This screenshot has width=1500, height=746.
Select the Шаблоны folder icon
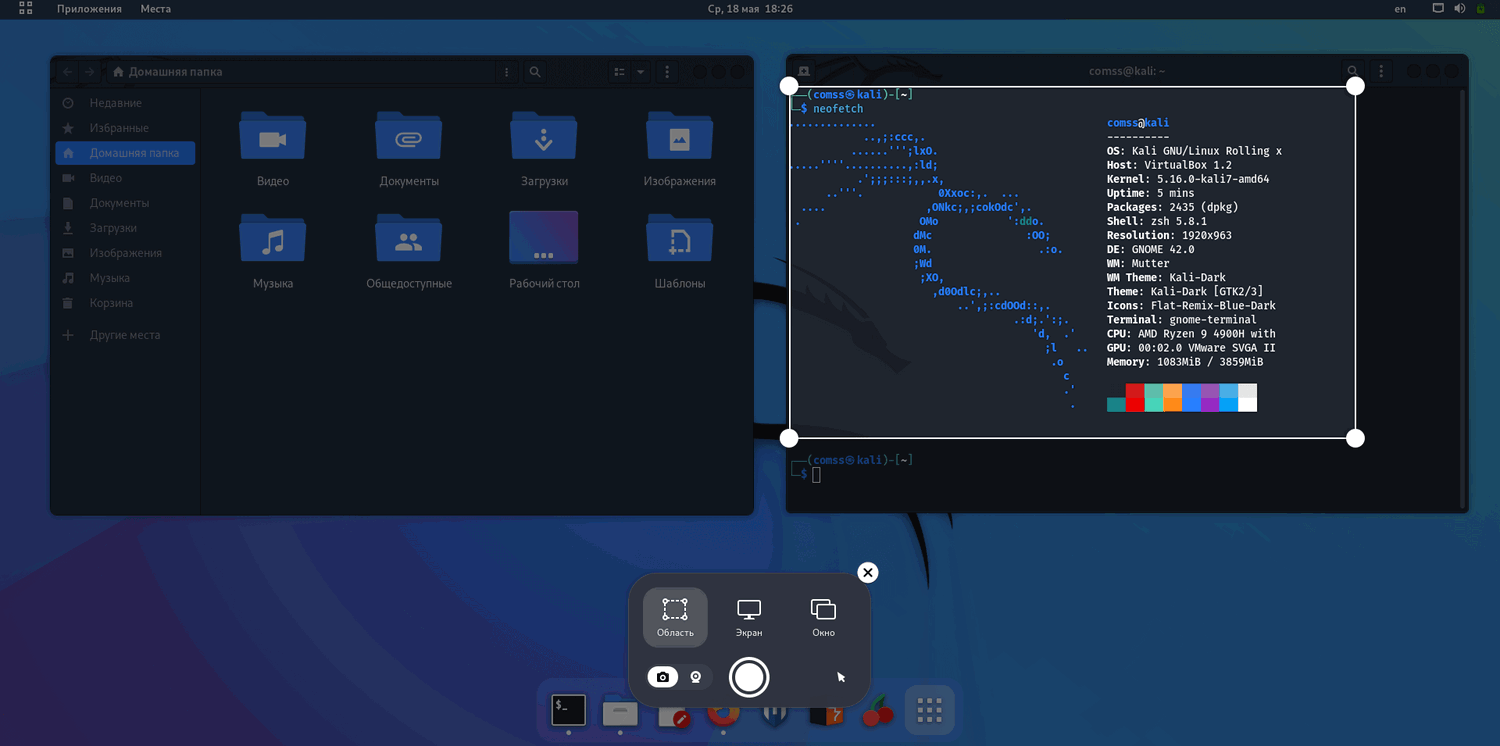680,238
